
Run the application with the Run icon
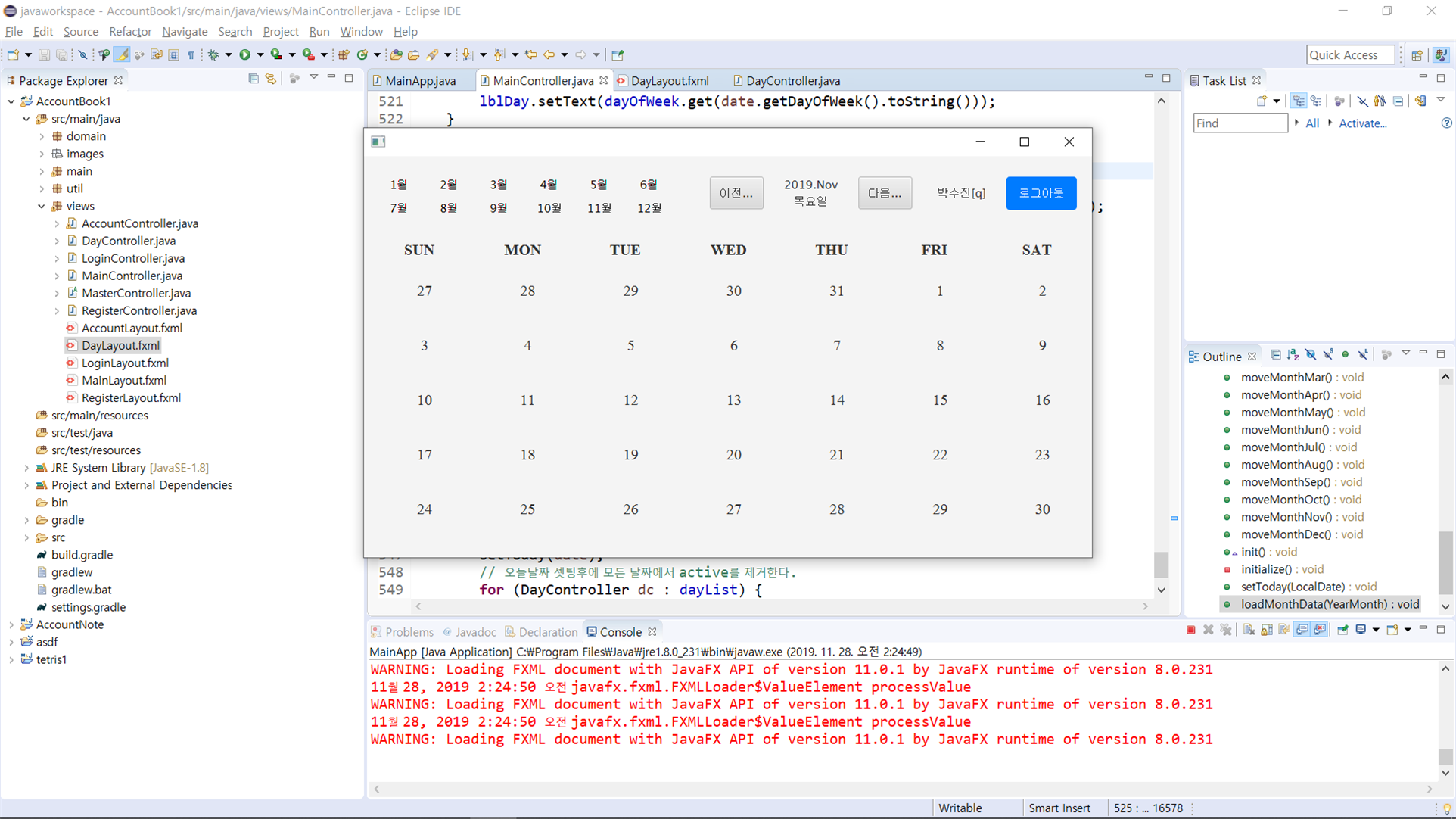click(x=245, y=54)
